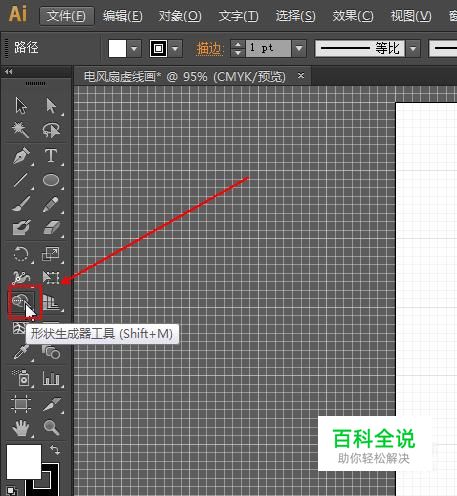457x496 pixels.
Task: Reset to default fill and stroke
Action: pyautogui.click(x=12, y=491)
